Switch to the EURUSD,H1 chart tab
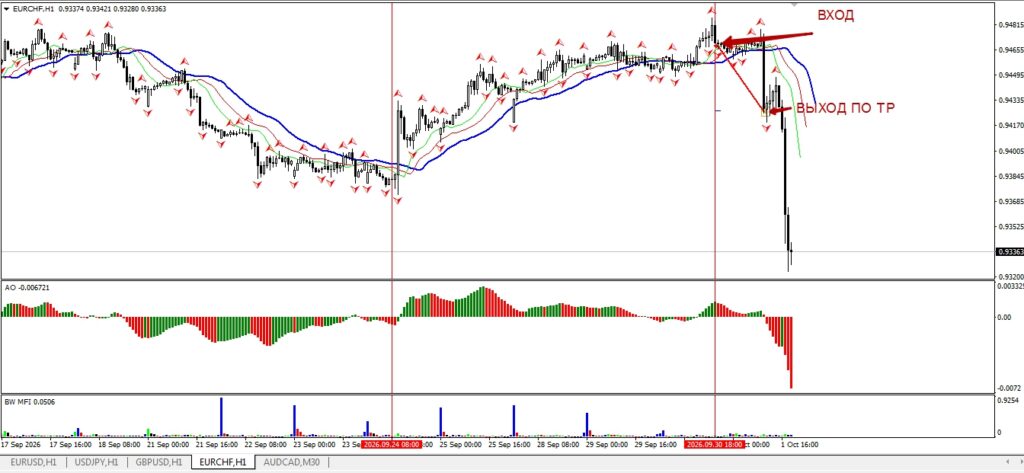This screenshot has width=1024, height=473. (33, 462)
